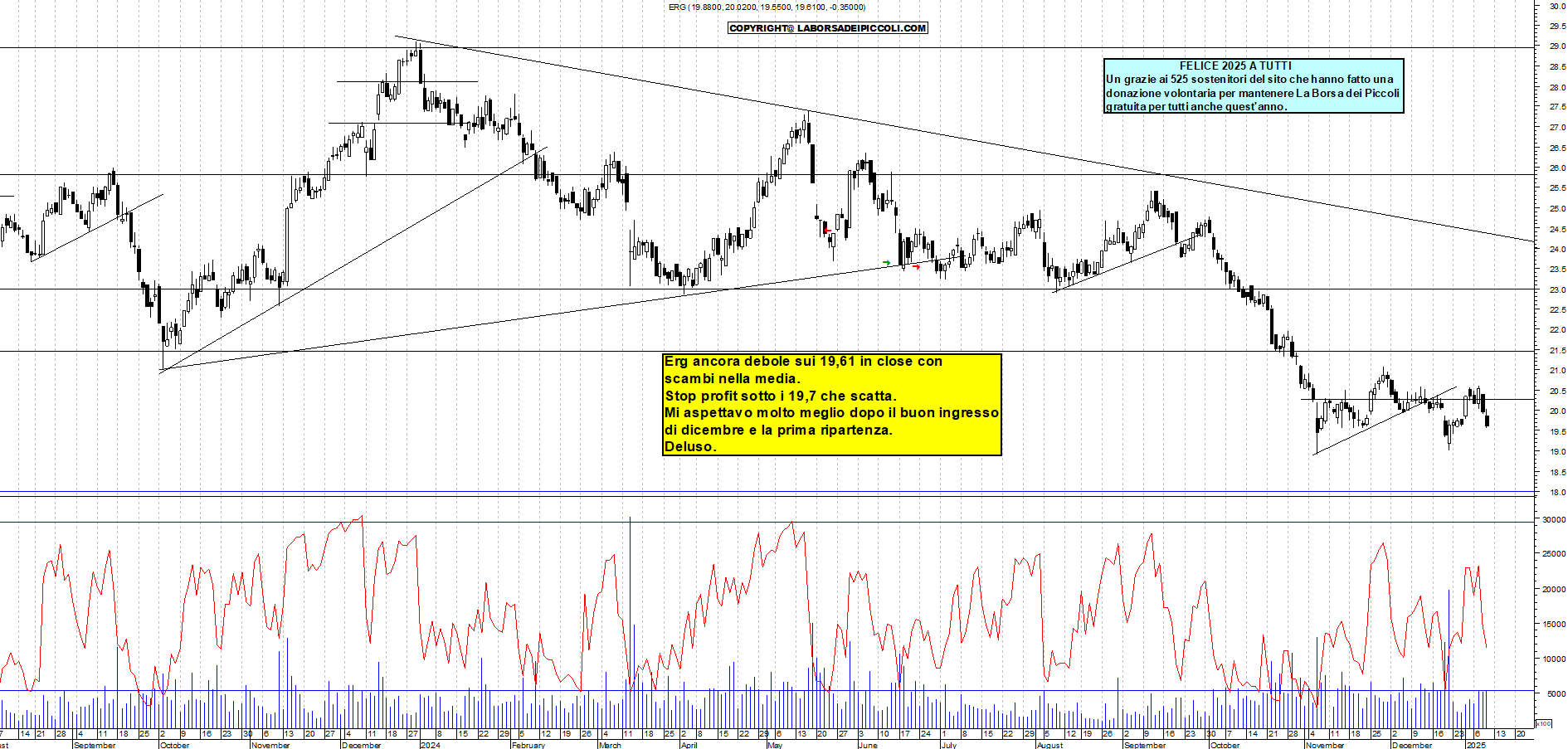Click the 25.5 price axis label

coord(1557,188)
